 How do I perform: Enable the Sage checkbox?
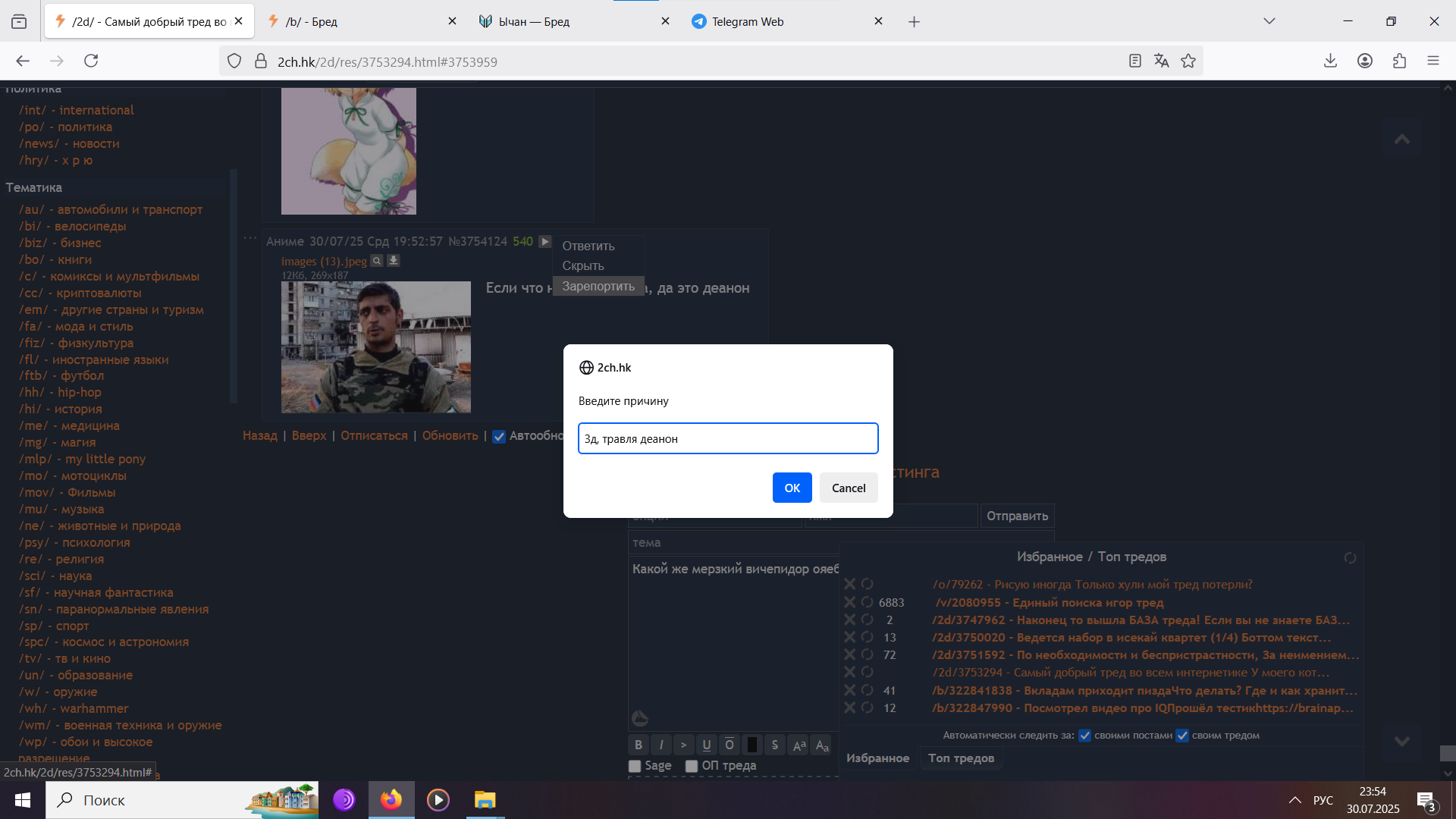point(635,766)
